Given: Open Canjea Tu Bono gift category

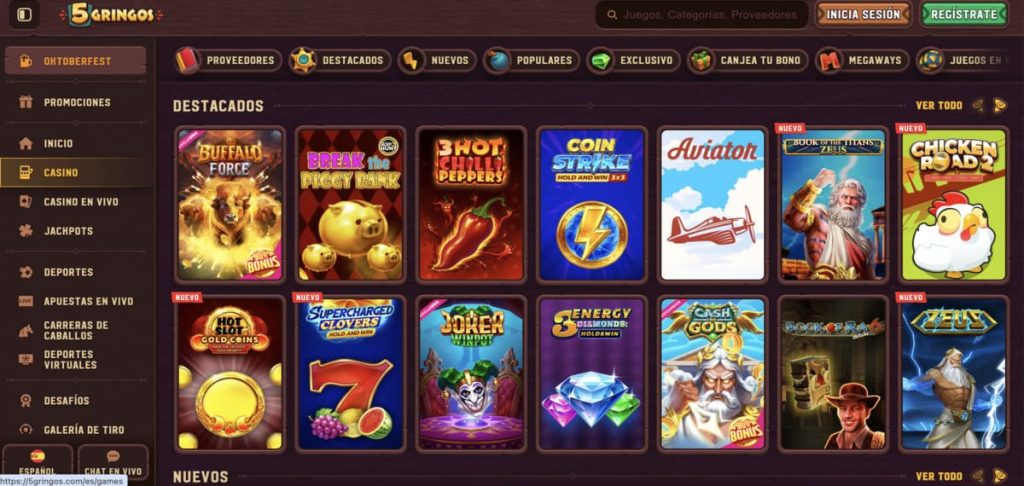Looking at the screenshot, I should (748, 60).
